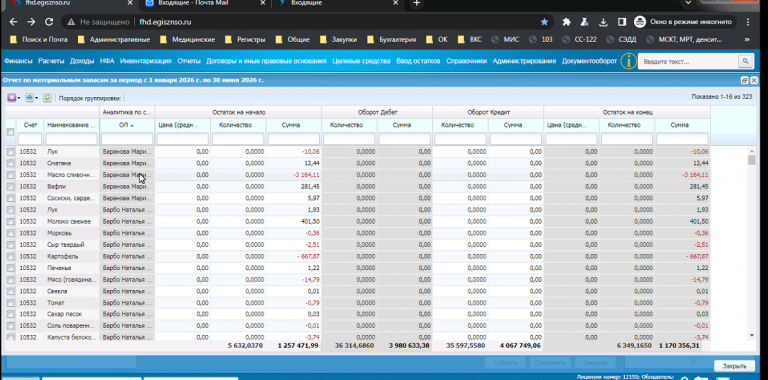
Task: Open the 'Отчеты' menu
Action: (x=189, y=61)
